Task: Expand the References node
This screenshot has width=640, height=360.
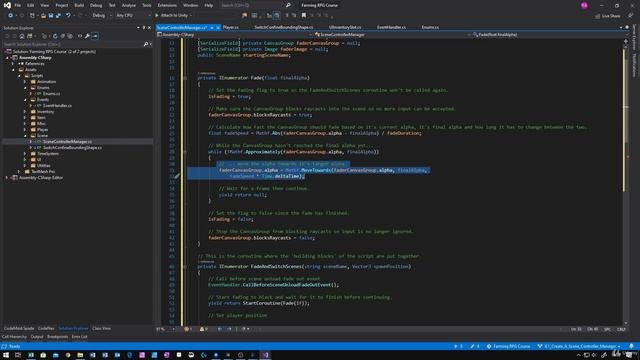Action: [x=13, y=64]
